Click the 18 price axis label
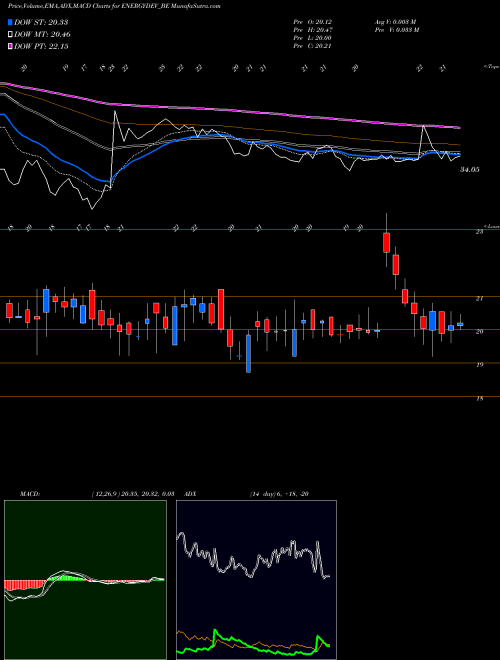 [479, 399]
